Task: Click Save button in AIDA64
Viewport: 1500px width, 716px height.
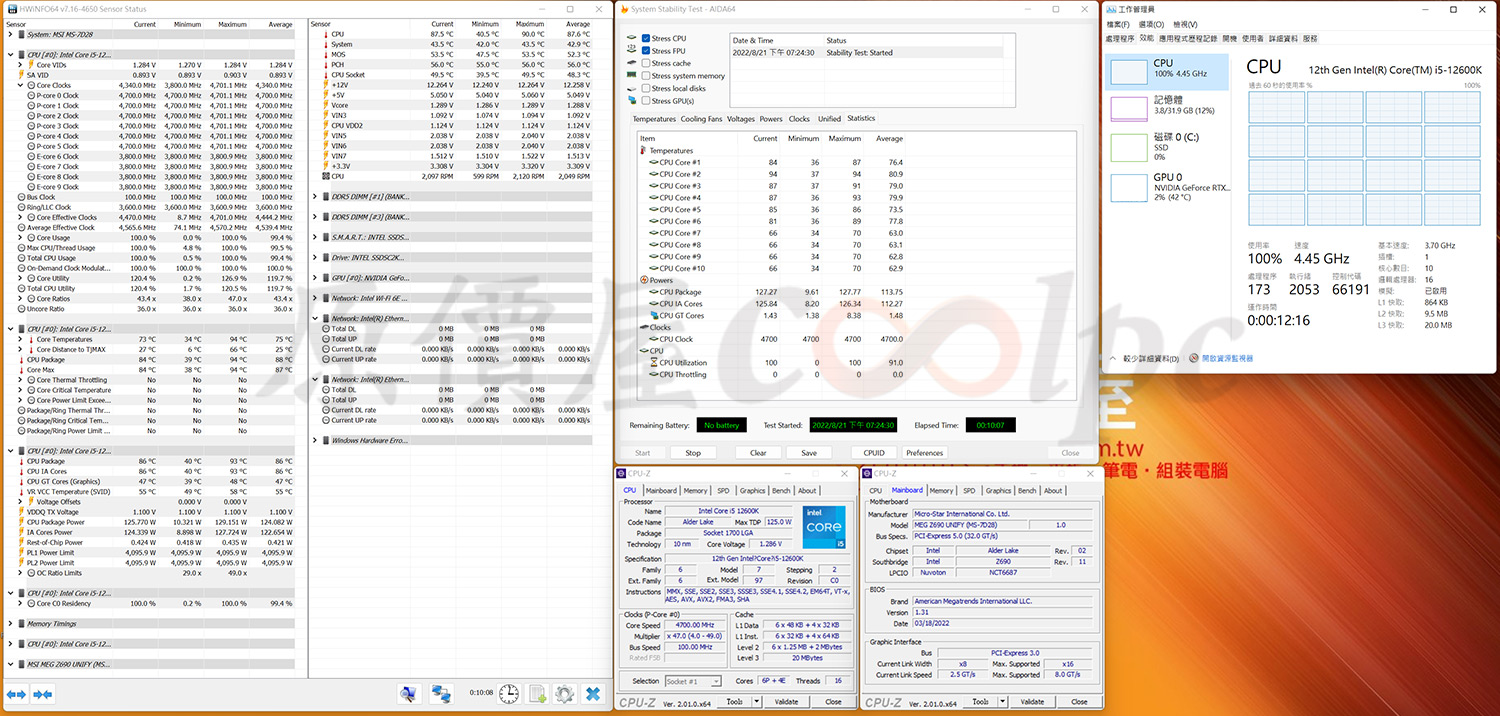Action: pos(809,453)
